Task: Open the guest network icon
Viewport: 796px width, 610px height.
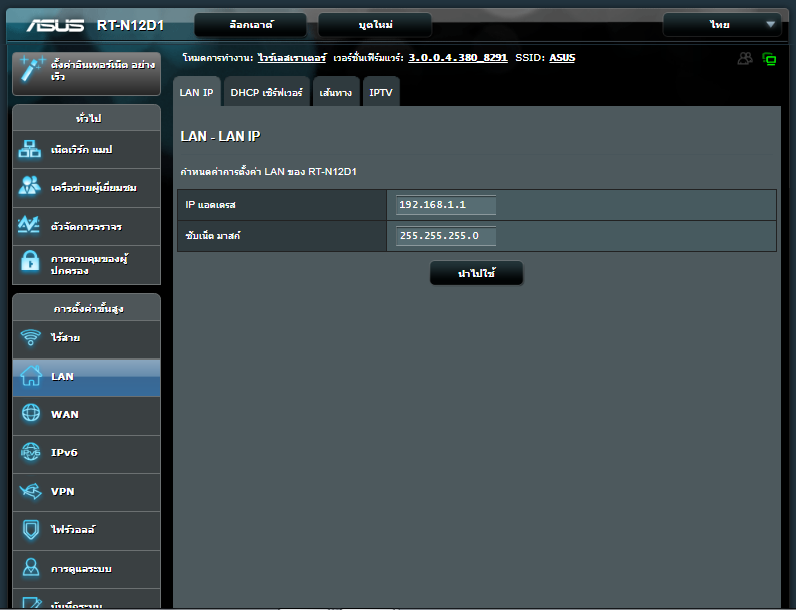Action: tap(30, 186)
